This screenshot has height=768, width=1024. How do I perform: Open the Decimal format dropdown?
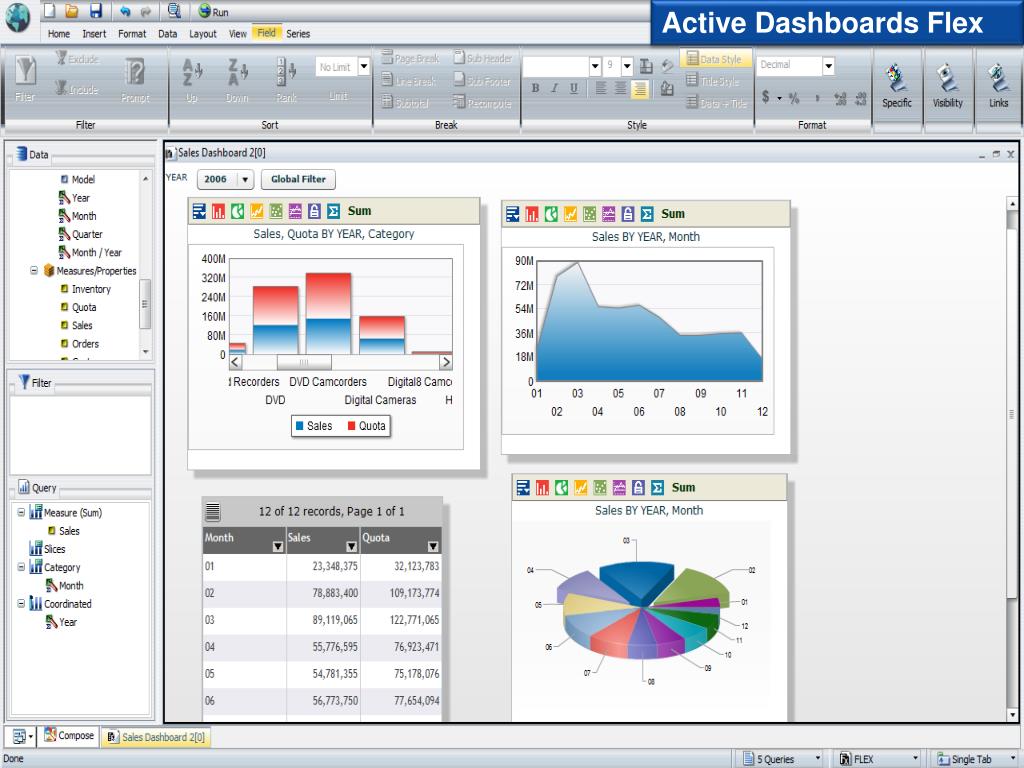[x=828, y=65]
